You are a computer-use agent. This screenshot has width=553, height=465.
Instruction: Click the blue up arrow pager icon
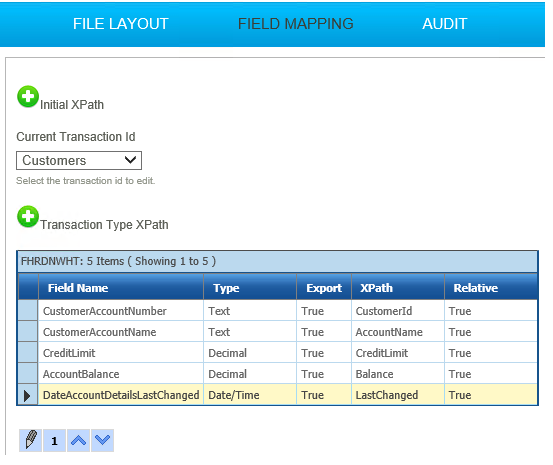78,440
